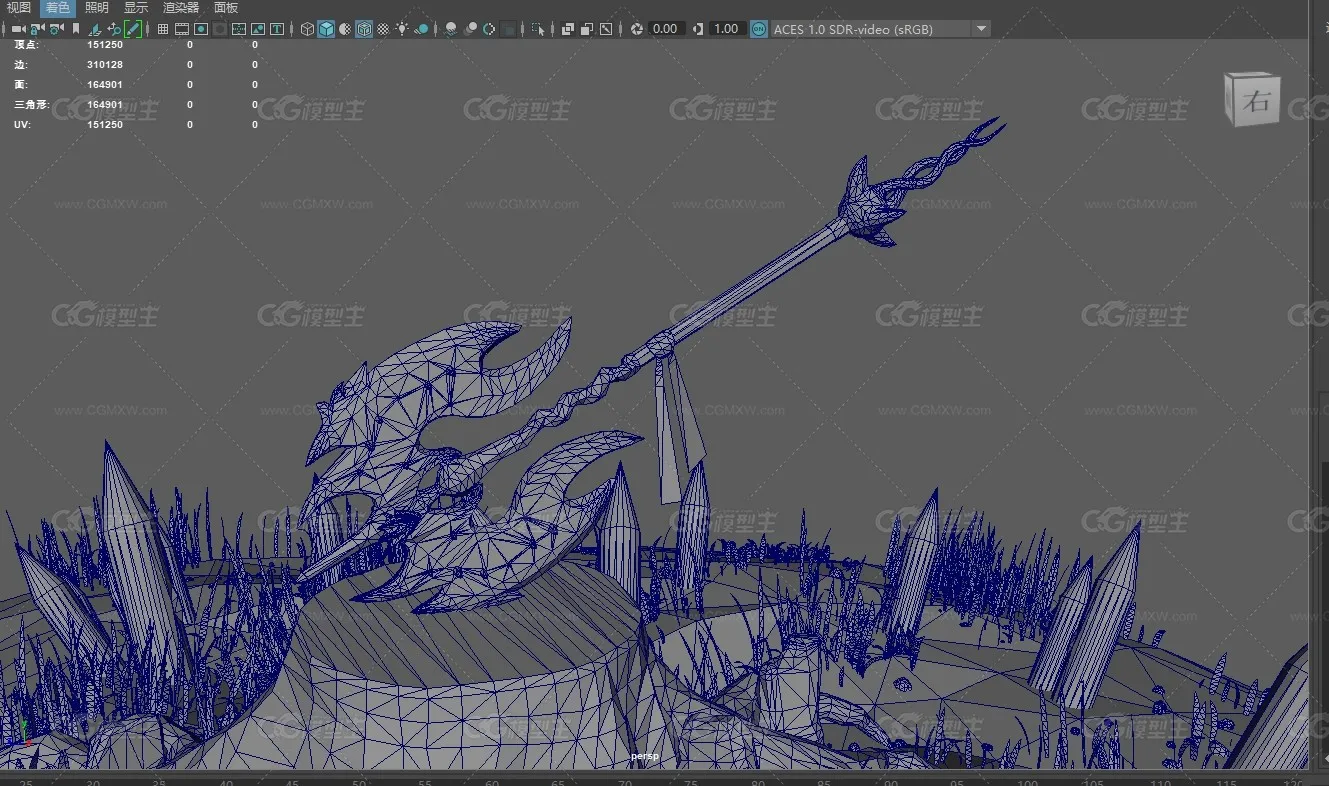Open the 视图 menu
Screen dimensions: 1329x786
[19, 8]
